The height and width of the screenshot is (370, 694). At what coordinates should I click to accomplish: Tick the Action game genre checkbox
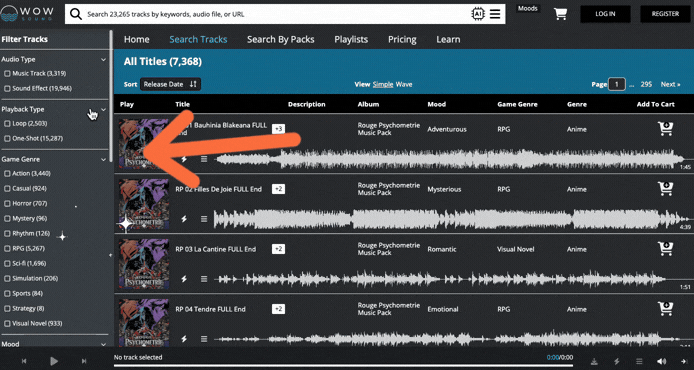coord(7,173)
